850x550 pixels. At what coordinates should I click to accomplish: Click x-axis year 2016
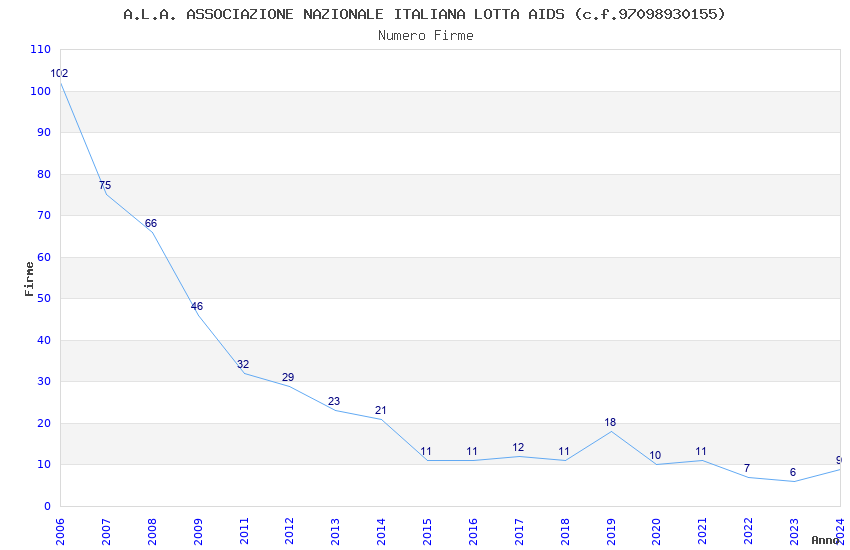click(473, 532)
